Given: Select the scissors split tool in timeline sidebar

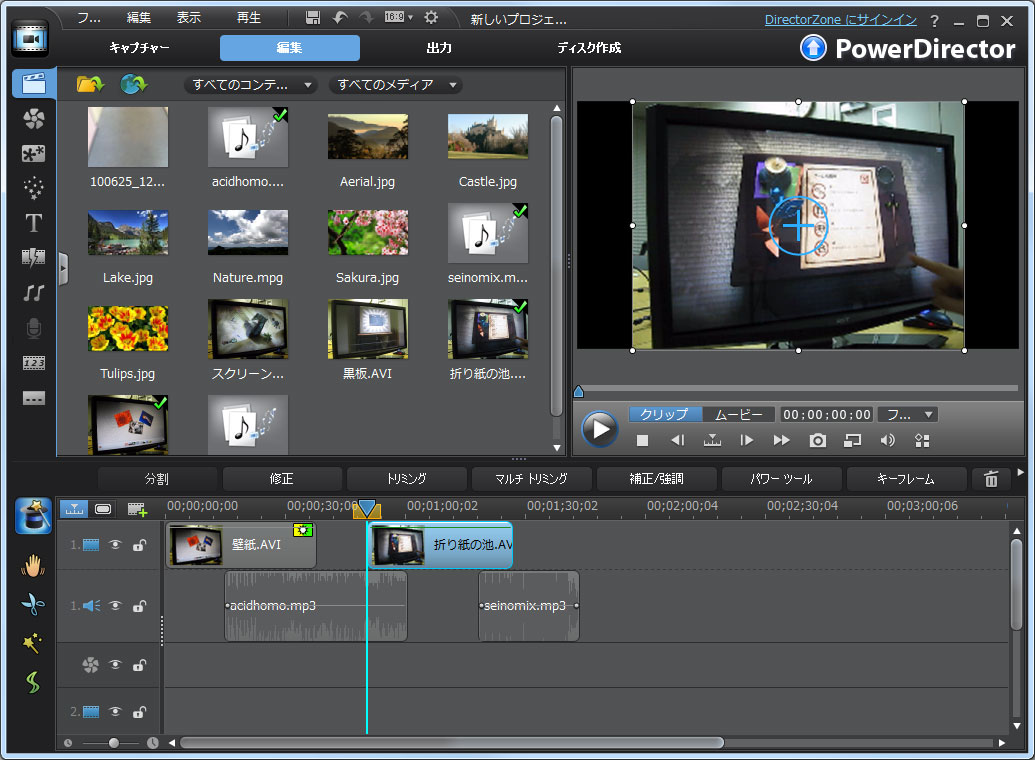Looking at the screenshot, I should pos(33,605).
